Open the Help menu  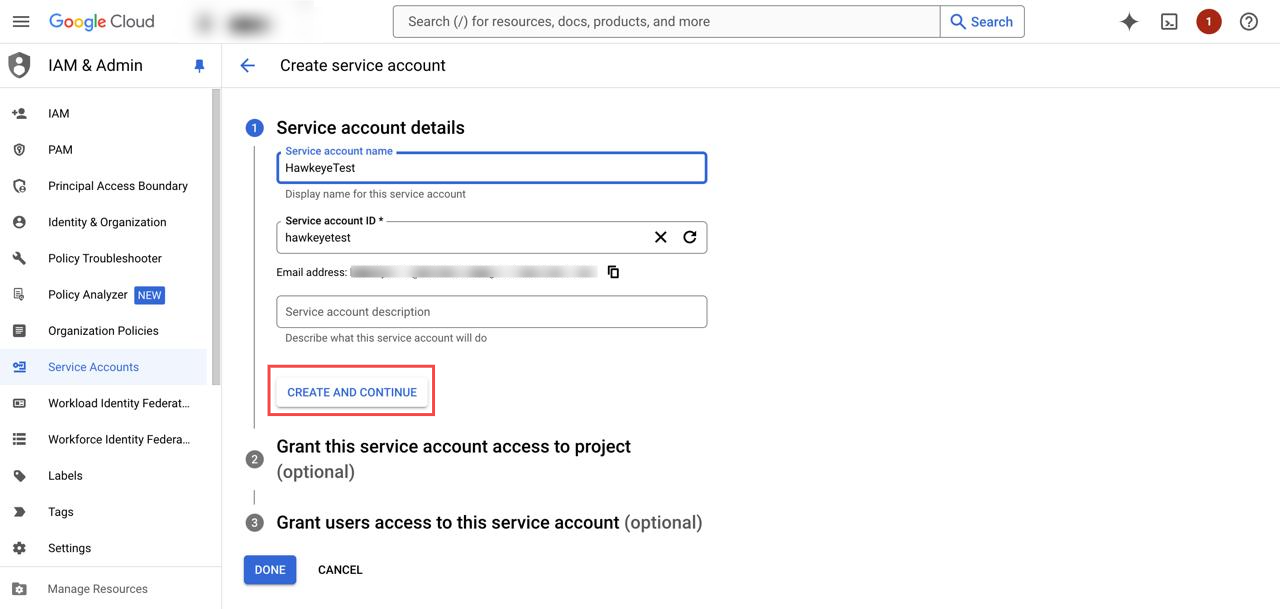[1248, 20]
